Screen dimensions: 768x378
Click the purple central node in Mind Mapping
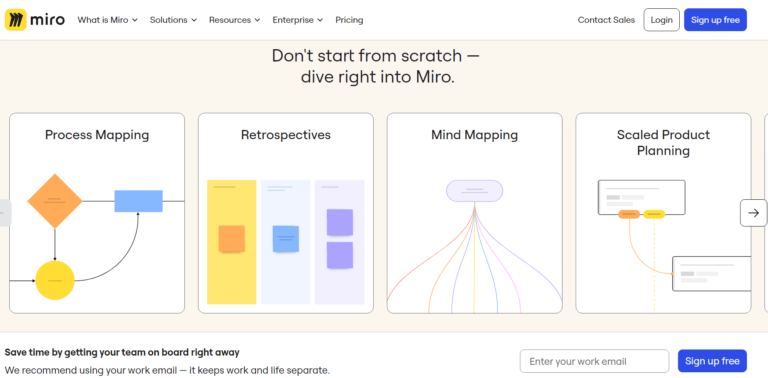(x=474, y=190)
